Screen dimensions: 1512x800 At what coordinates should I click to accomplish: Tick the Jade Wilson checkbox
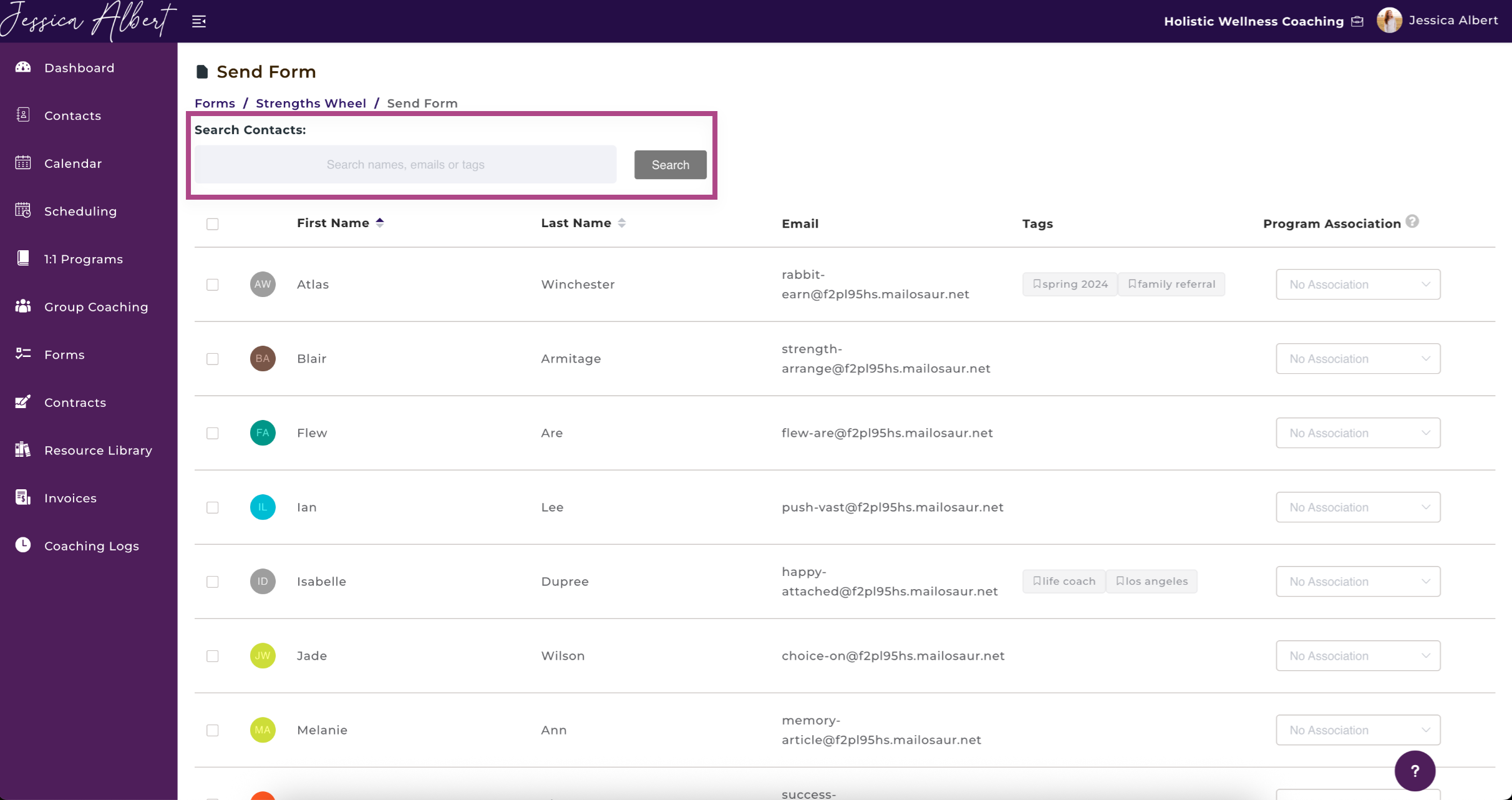click(x=213, y=656)
